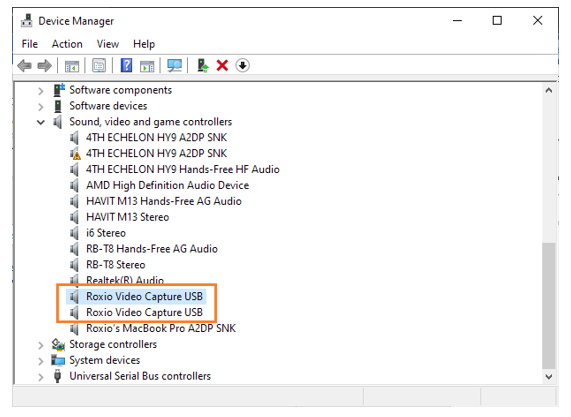Click the Update device driver icon
571x417 pixels.
(x=202, y=66)
